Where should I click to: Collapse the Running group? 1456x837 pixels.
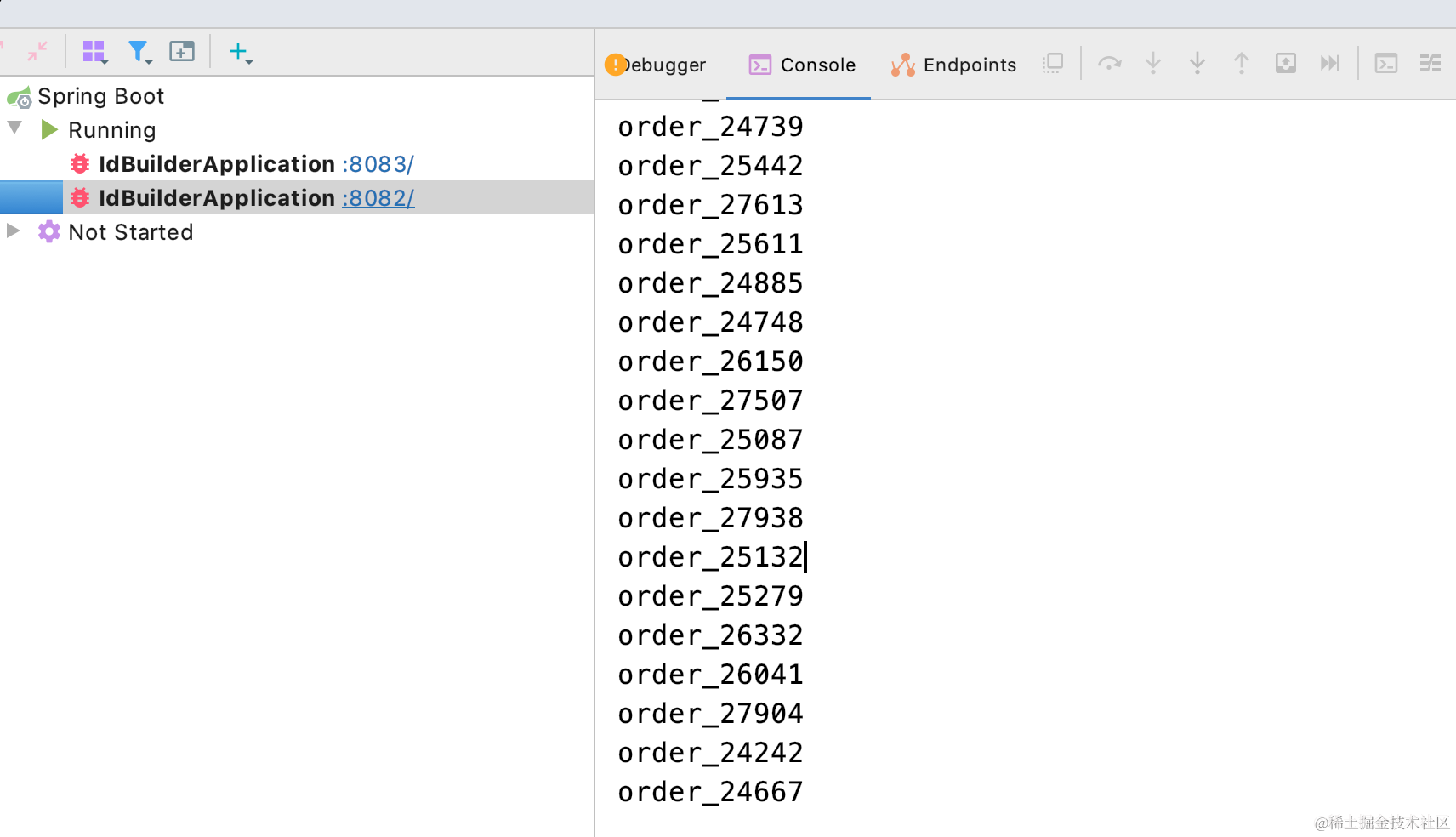click(14, 128)
